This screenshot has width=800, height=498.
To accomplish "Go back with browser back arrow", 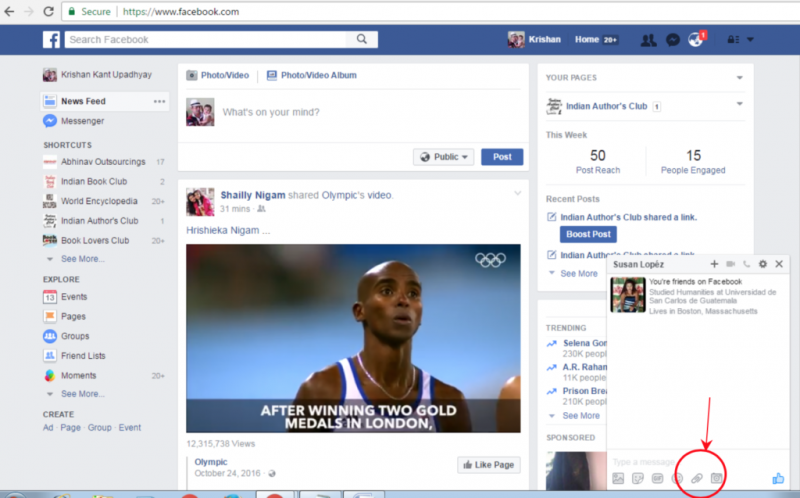I will click(x=9, y=11).
